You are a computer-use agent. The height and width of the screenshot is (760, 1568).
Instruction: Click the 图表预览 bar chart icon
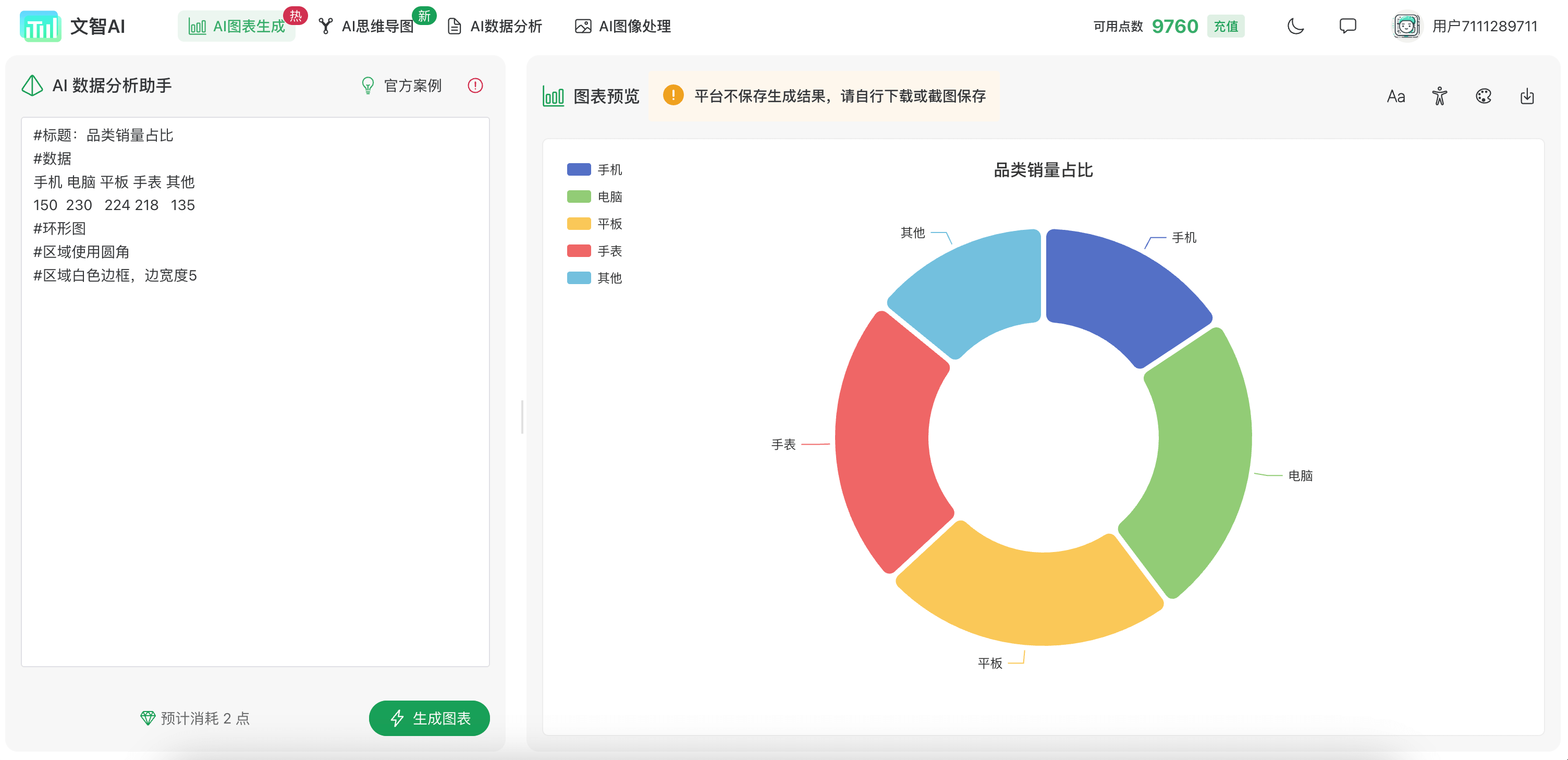point(553,96)
